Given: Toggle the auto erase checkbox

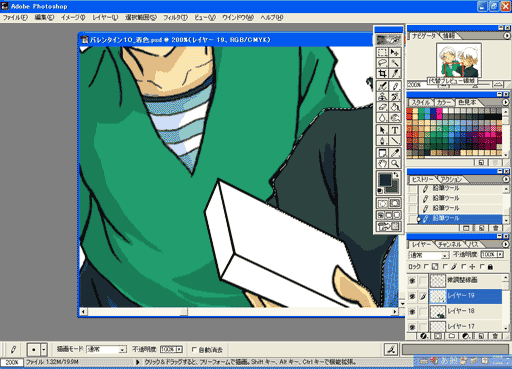Looking at the screenshot, I should click(194, 349).
